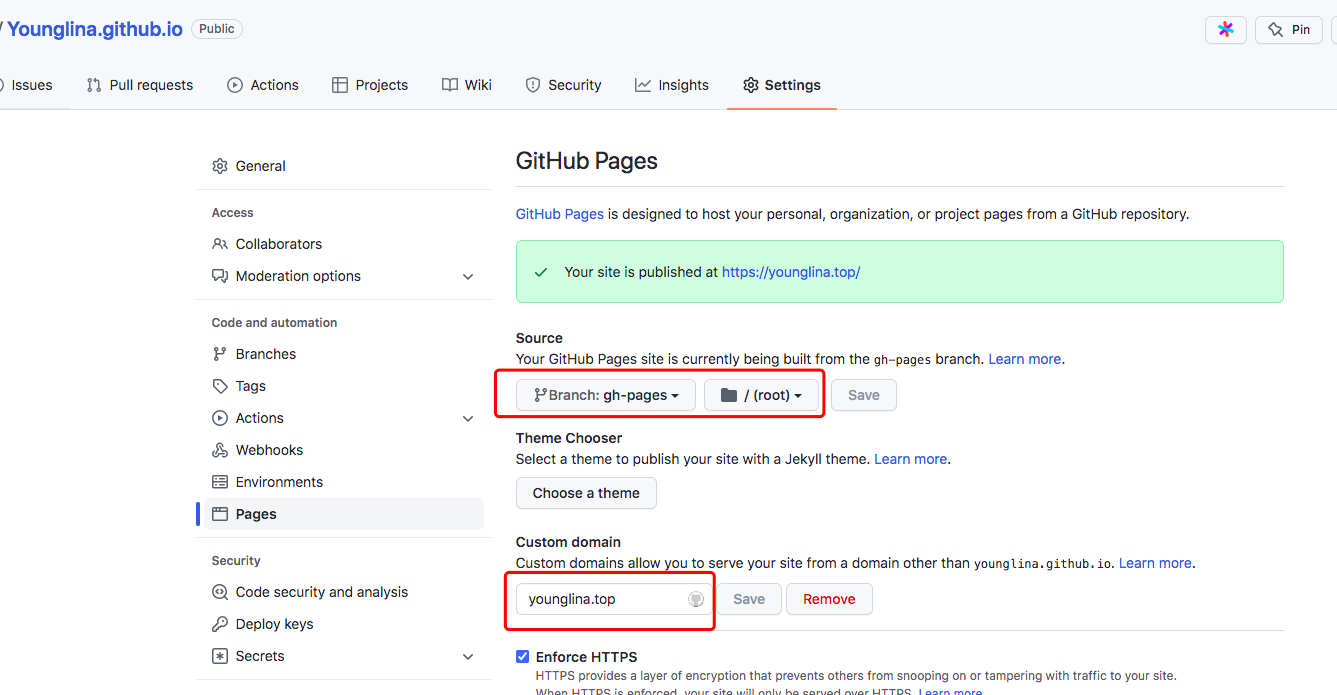Switch to the Issues tab
The width and height of the screenshot is (1337, 695).
(31, 85)
